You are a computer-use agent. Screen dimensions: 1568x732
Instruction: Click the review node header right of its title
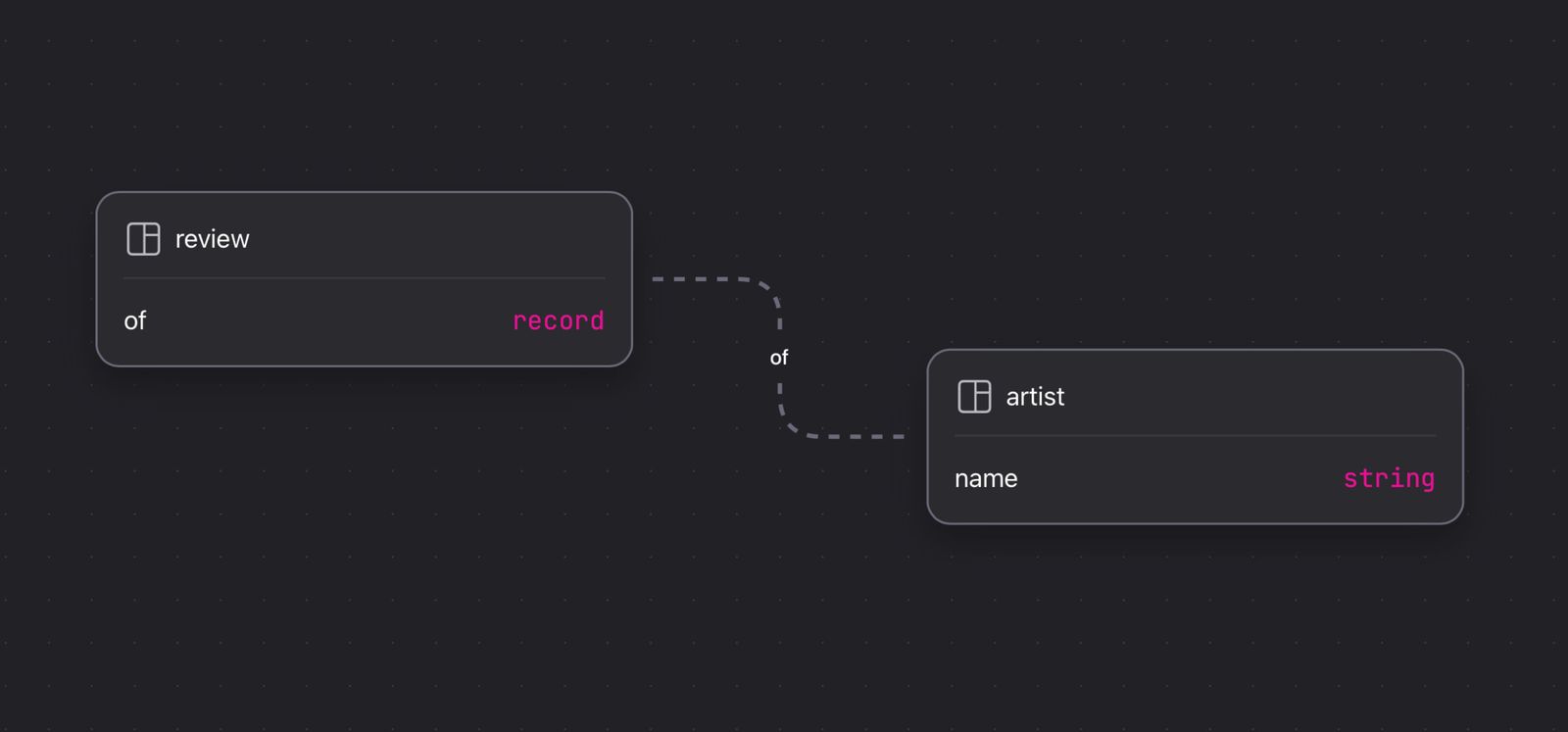pos(441,239)
